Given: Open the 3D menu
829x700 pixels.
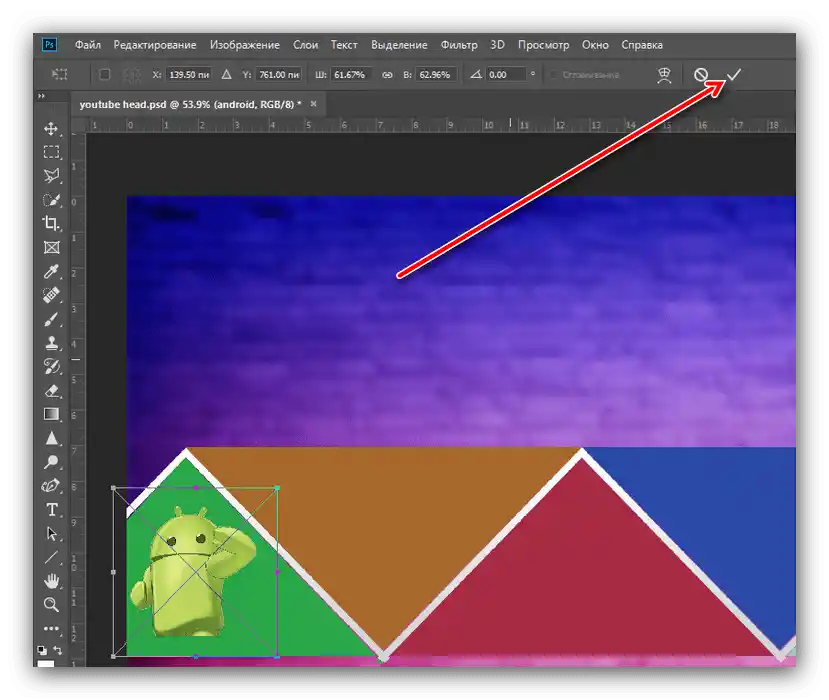Looking at the screenshot, I should coord(497,45).
